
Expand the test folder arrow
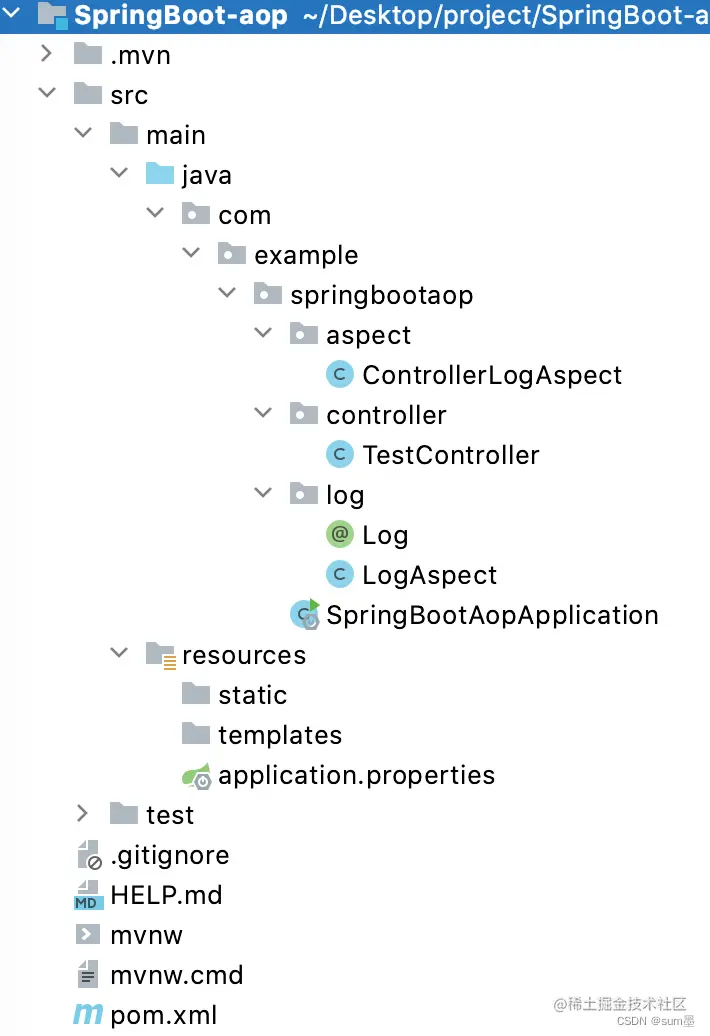tap(82, 815)
